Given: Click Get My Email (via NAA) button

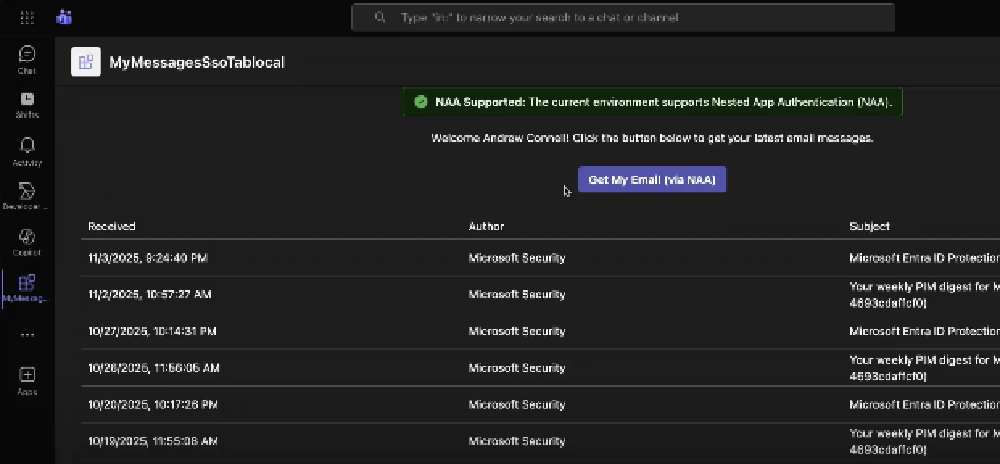Looking at the screenshot, I should pyautogui.click(x=652, y=180).
